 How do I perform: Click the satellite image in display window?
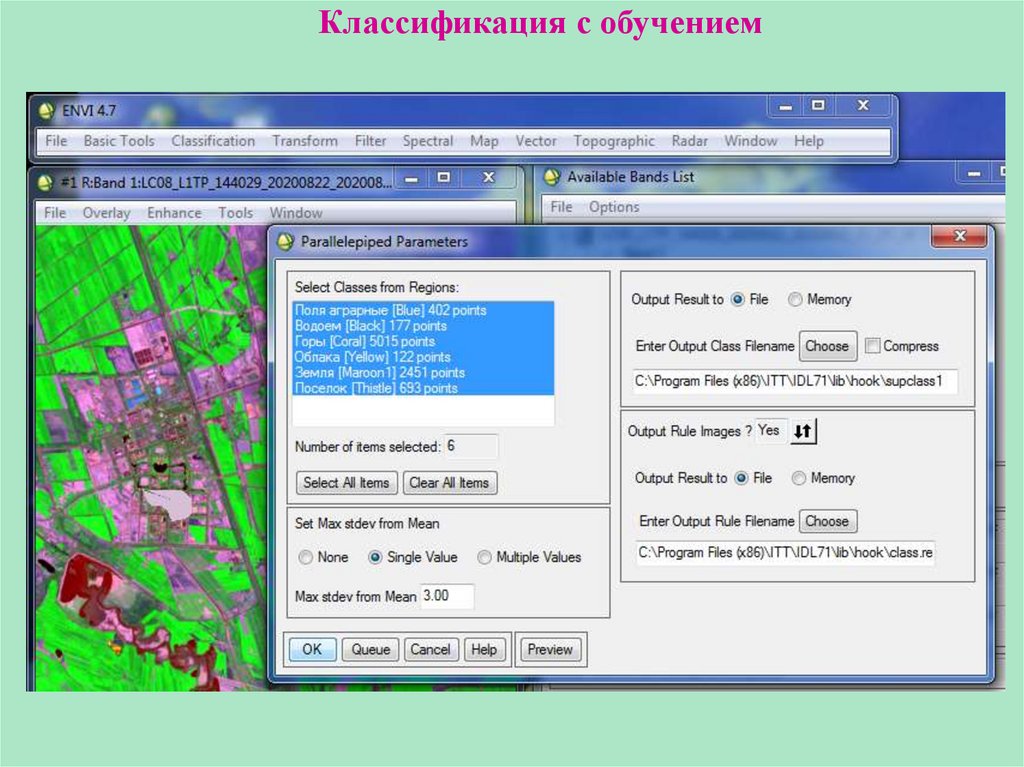click(152, 457)
